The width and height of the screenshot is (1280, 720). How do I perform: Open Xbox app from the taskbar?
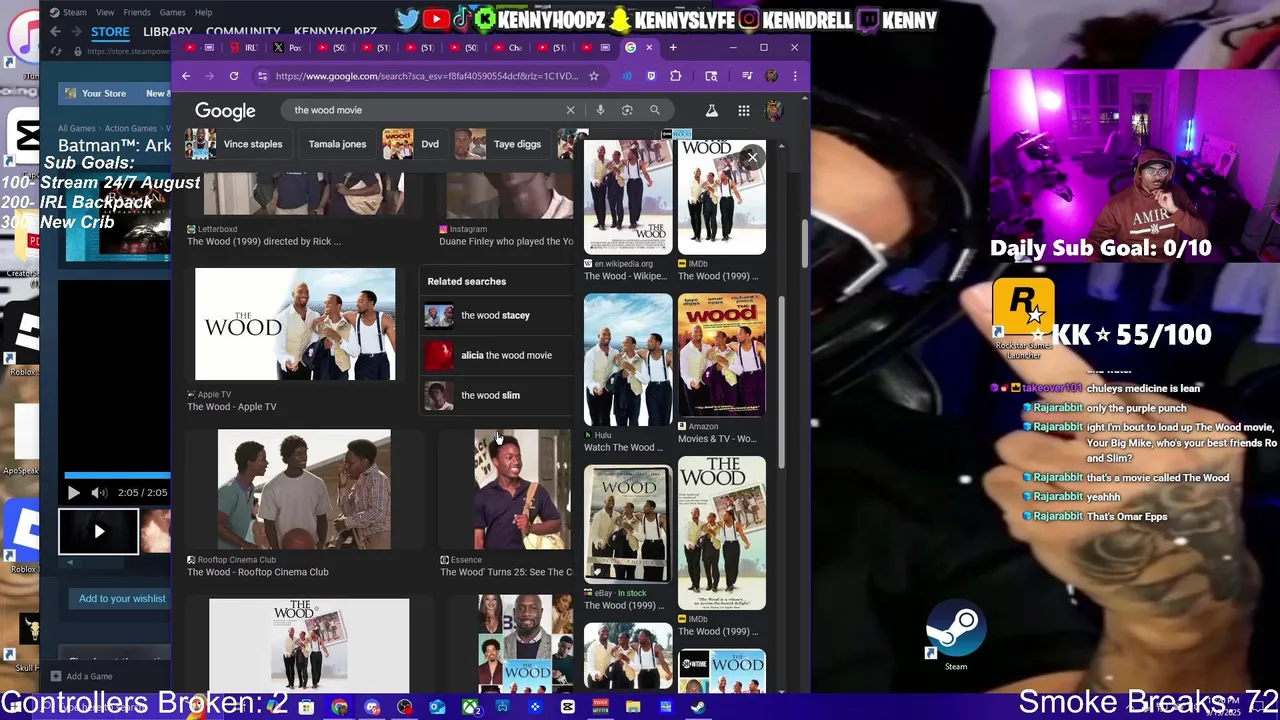click(x=470, y=707)
